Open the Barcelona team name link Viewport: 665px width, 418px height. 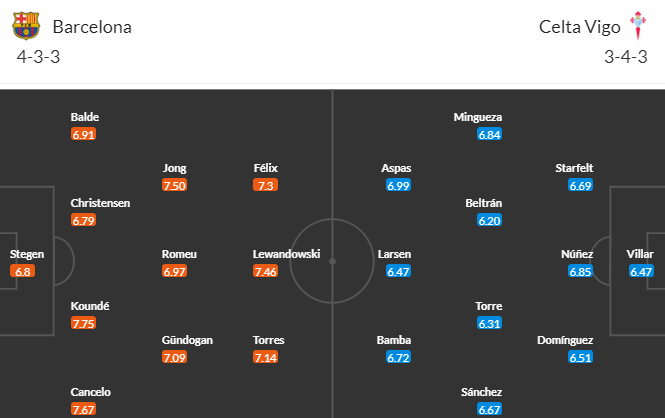pyautogui.click(x=92, y=27)
